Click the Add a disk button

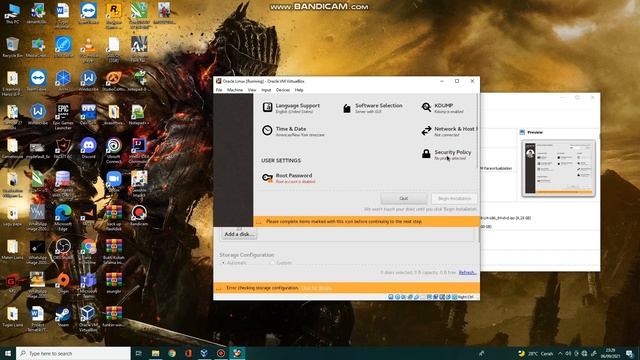pyautogui.click(x=239, y=234)
